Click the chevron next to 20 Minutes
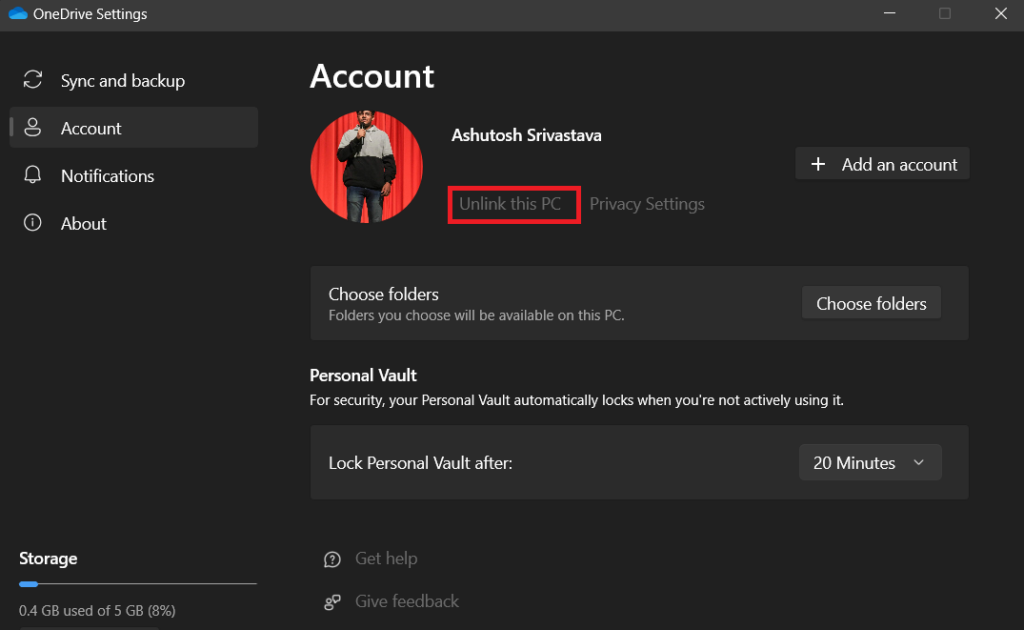 click(919, 462)
